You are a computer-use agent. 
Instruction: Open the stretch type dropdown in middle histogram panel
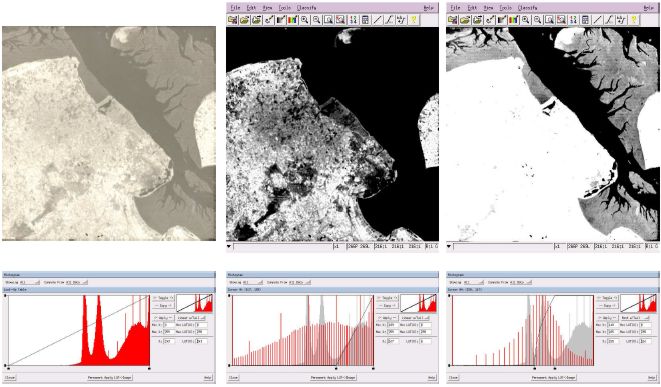[x=415, y=317]
